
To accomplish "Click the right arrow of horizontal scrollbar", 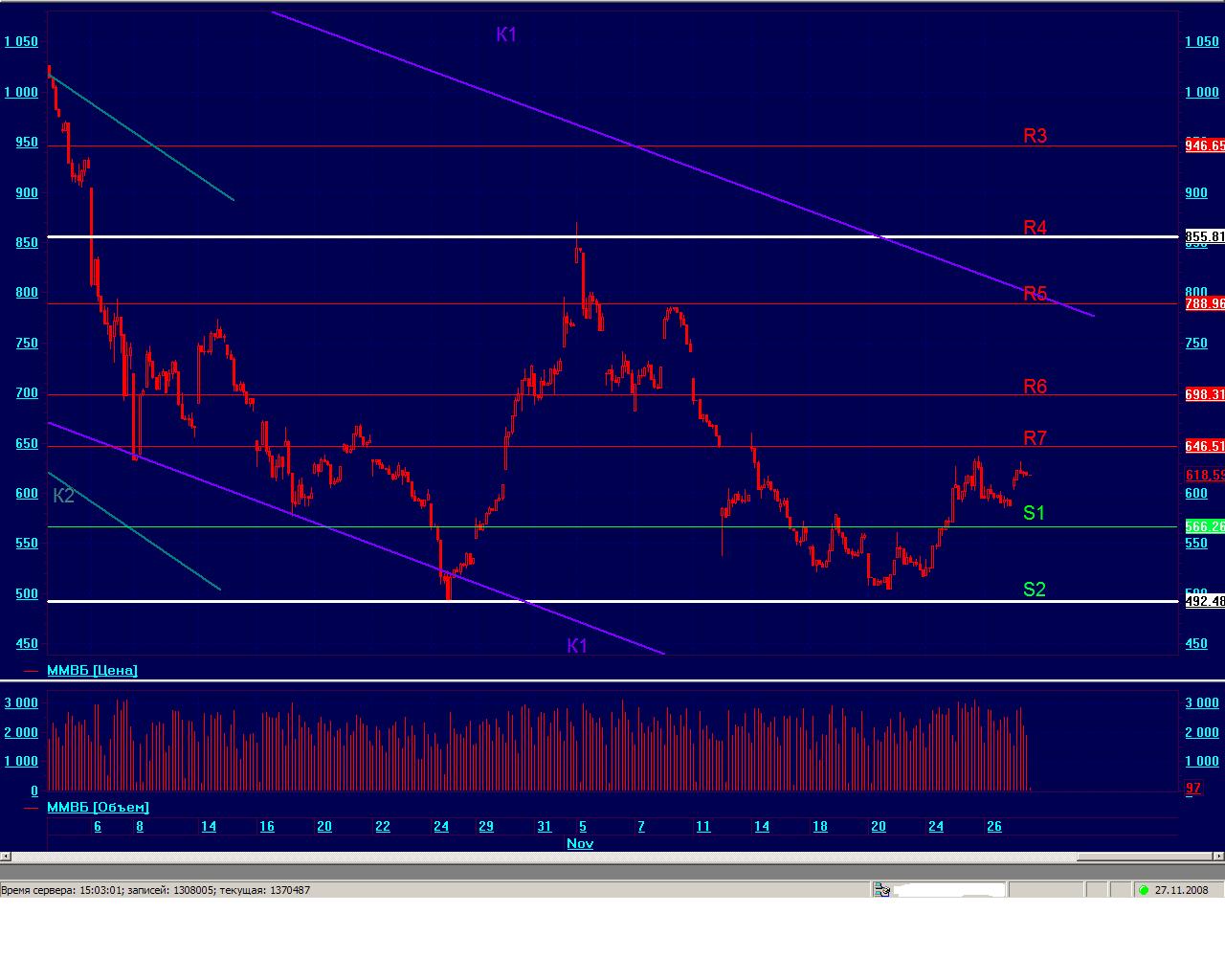I will pos(1219,857).
